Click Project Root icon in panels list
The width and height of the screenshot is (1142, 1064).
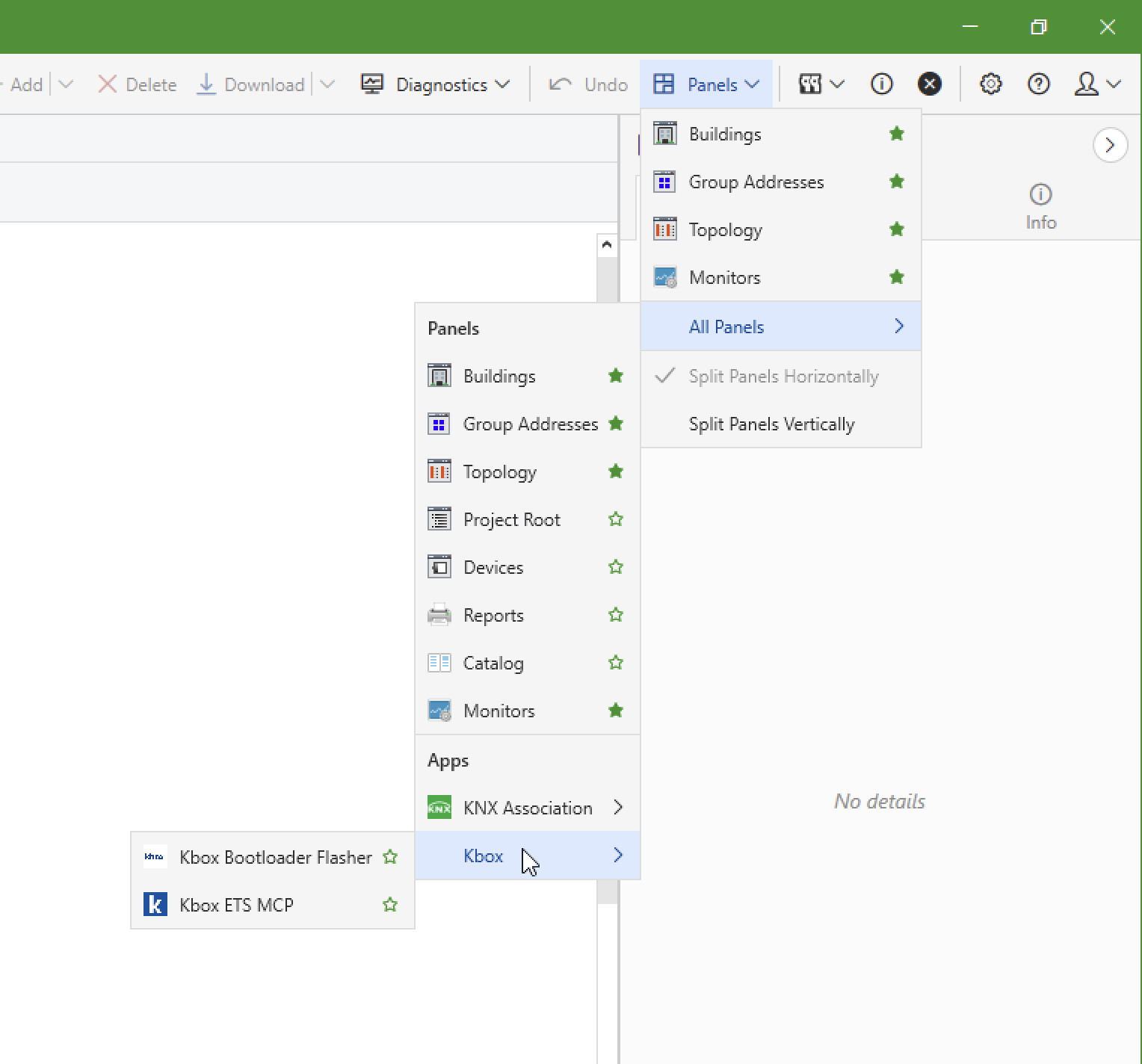pos(439,519)
